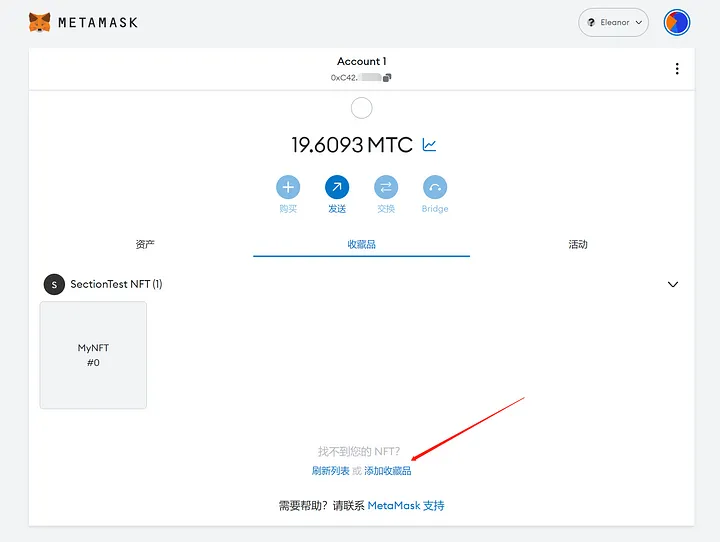Collapse the SectionTest NFT collection chevron
The width and height of the screenshot is (720, 542).
pos(673,284)
